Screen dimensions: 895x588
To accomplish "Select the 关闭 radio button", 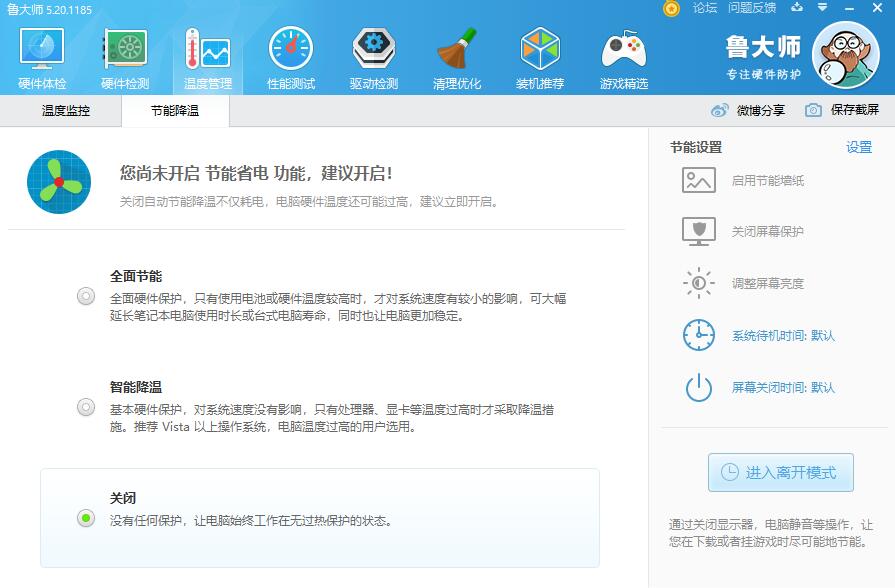I will click(86, 518).
